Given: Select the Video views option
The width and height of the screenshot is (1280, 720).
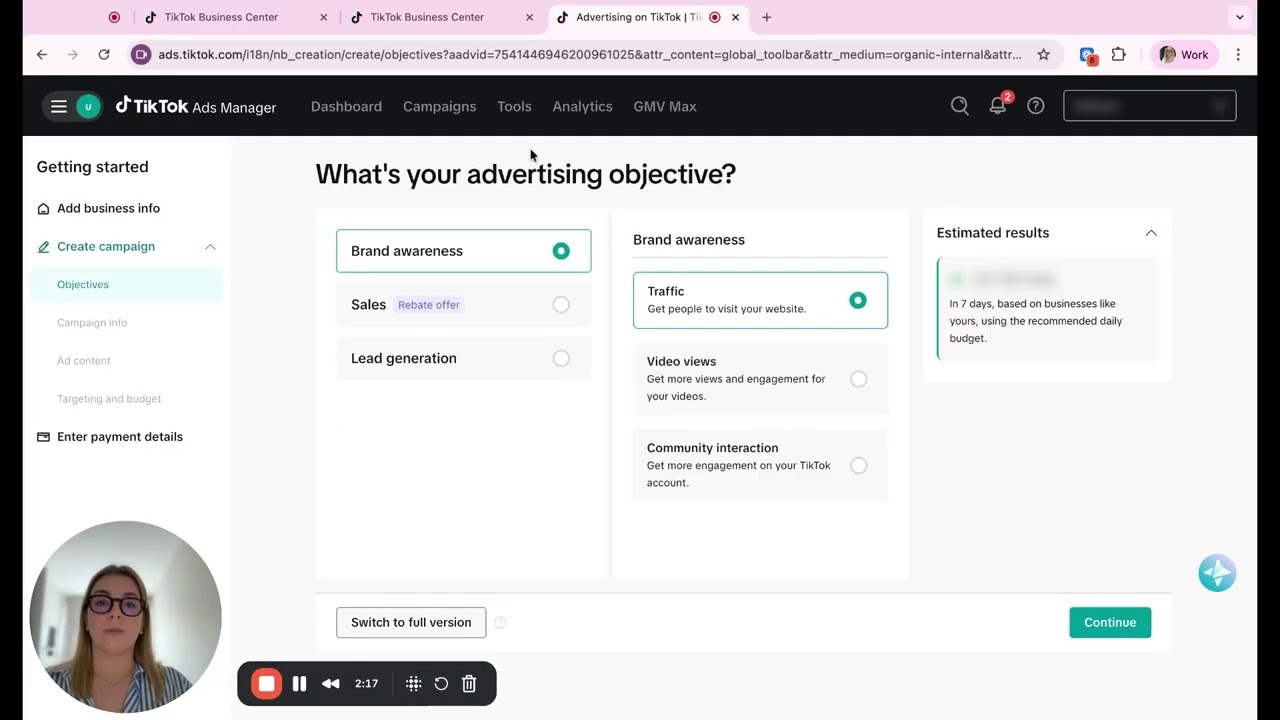Looking at the screenshot, I should [760, 379].
